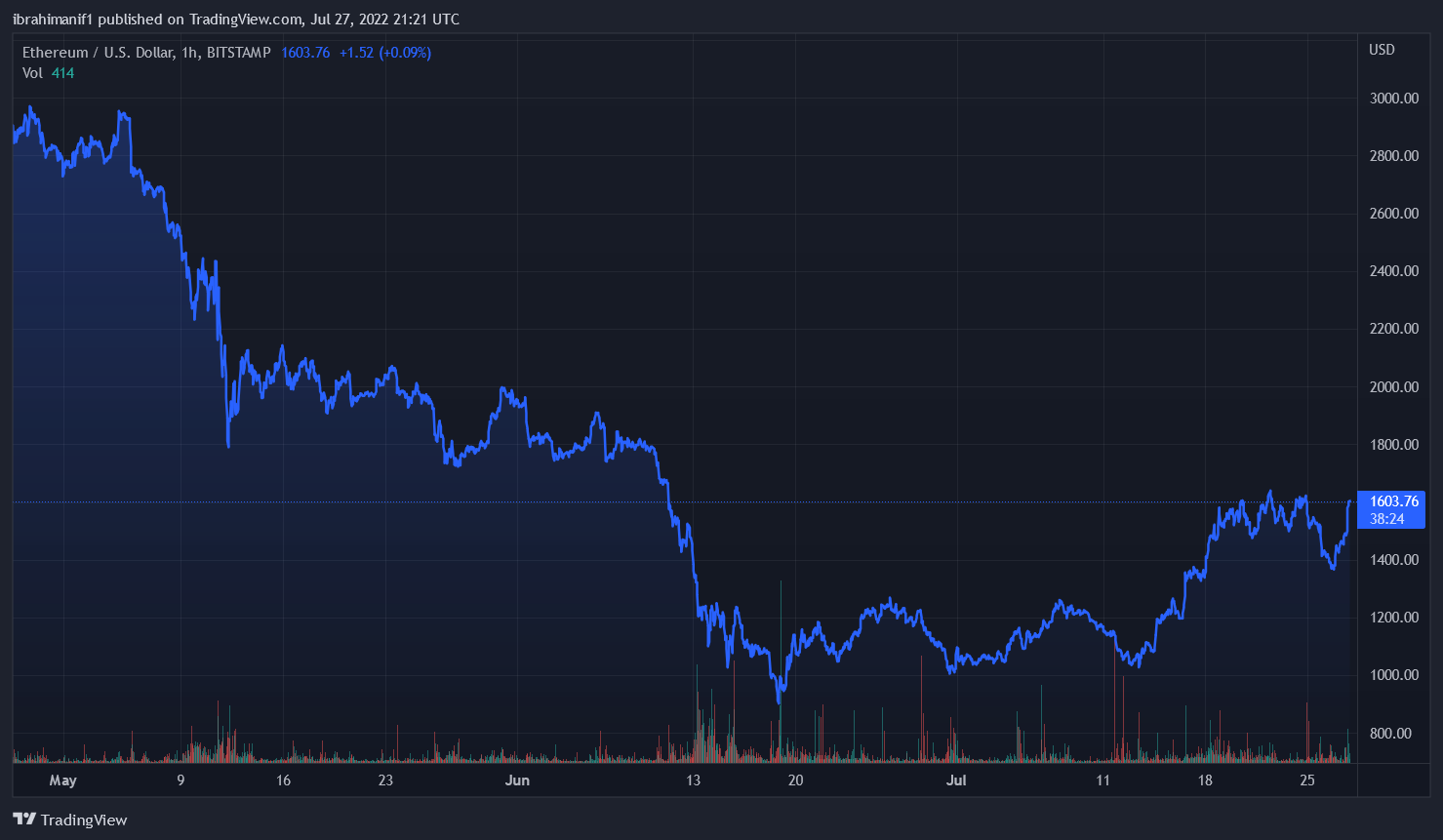The image size is (1443, 840).
Task: Click the Jul label on the time axis
Action: click(x=955, y=780)
